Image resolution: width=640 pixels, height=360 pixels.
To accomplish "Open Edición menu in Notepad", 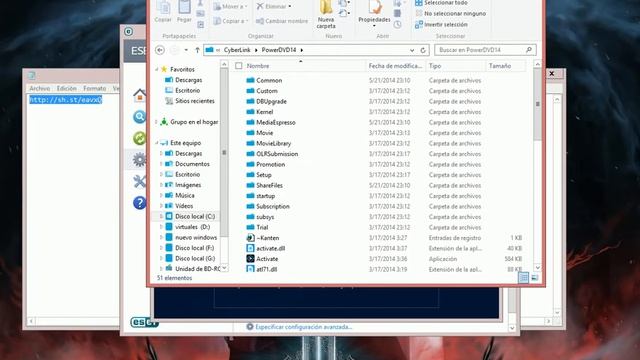I will coord(67,88).
